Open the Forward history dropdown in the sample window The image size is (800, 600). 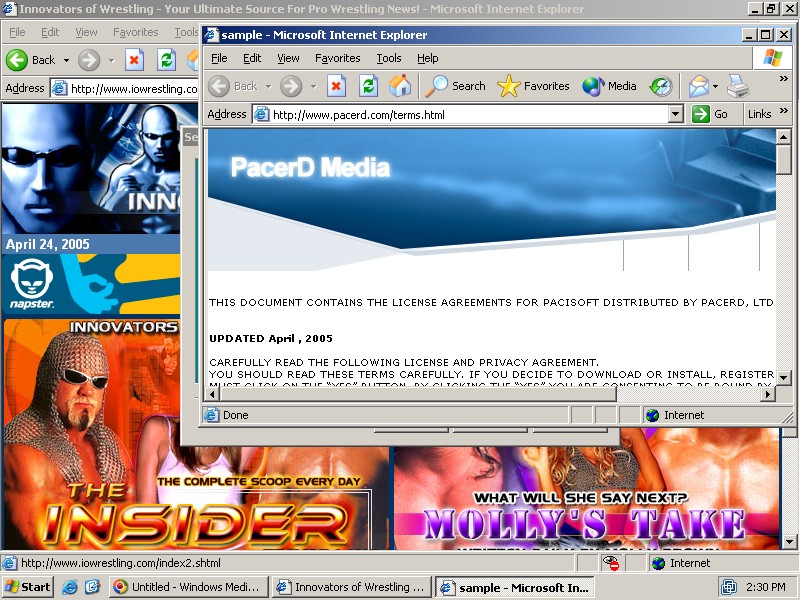(313, 87)
